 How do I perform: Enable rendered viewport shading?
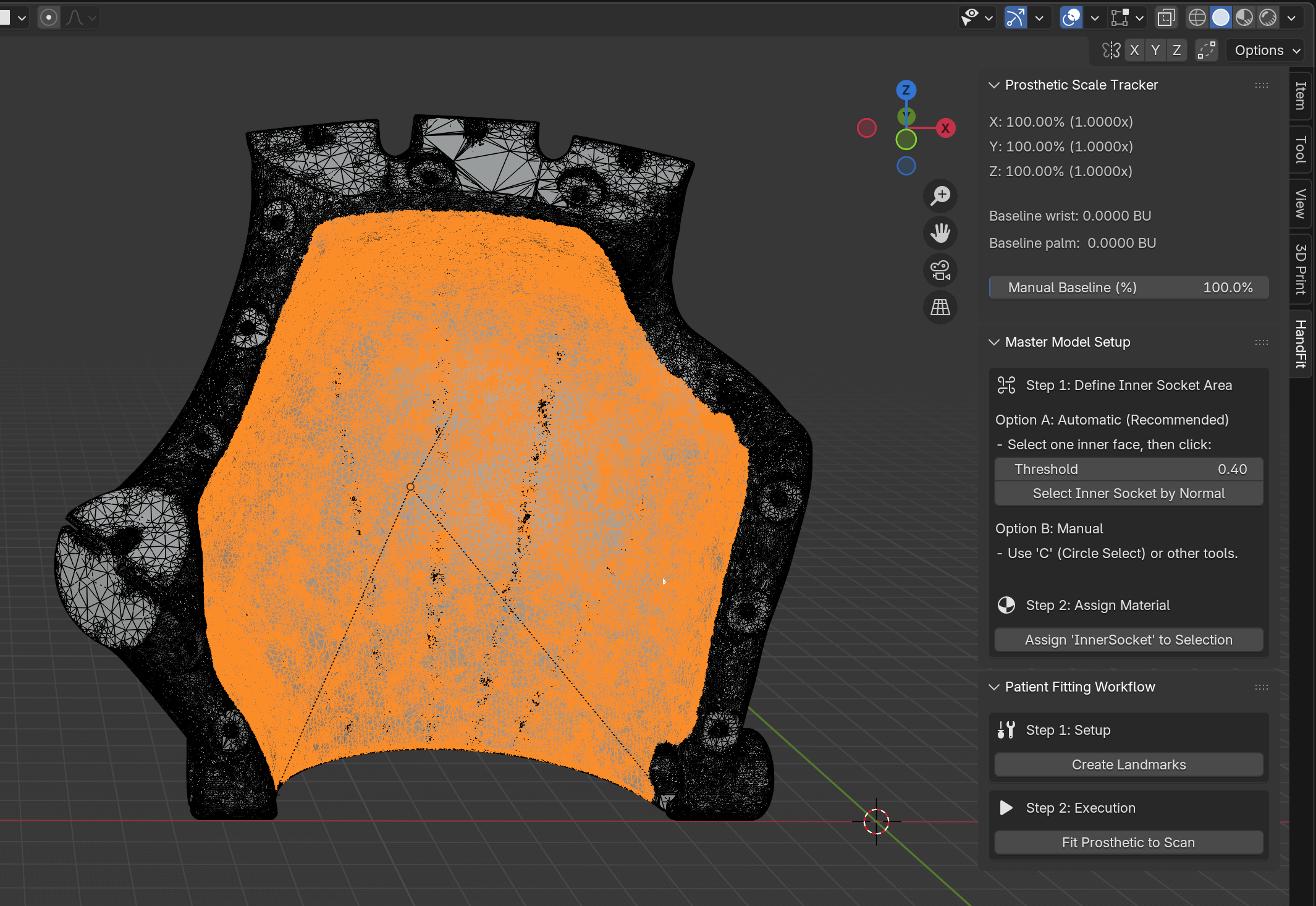(1268, 18)
